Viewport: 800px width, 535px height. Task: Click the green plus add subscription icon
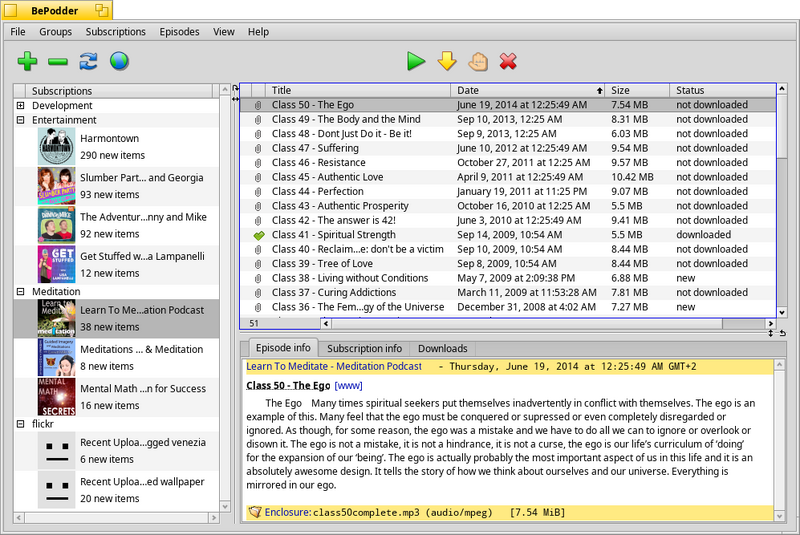point(27,61)
